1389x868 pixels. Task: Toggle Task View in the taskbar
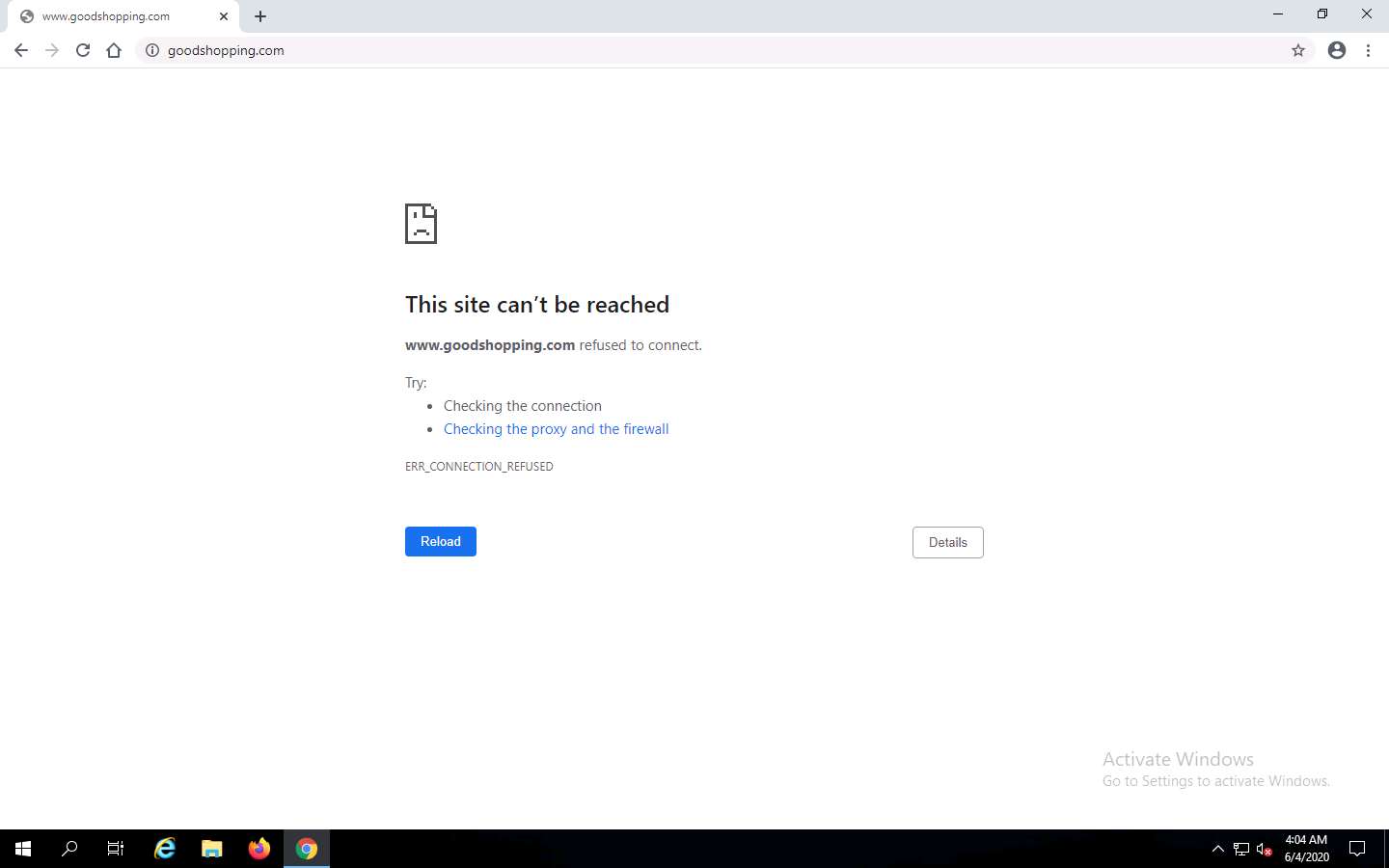coord(115,849)
